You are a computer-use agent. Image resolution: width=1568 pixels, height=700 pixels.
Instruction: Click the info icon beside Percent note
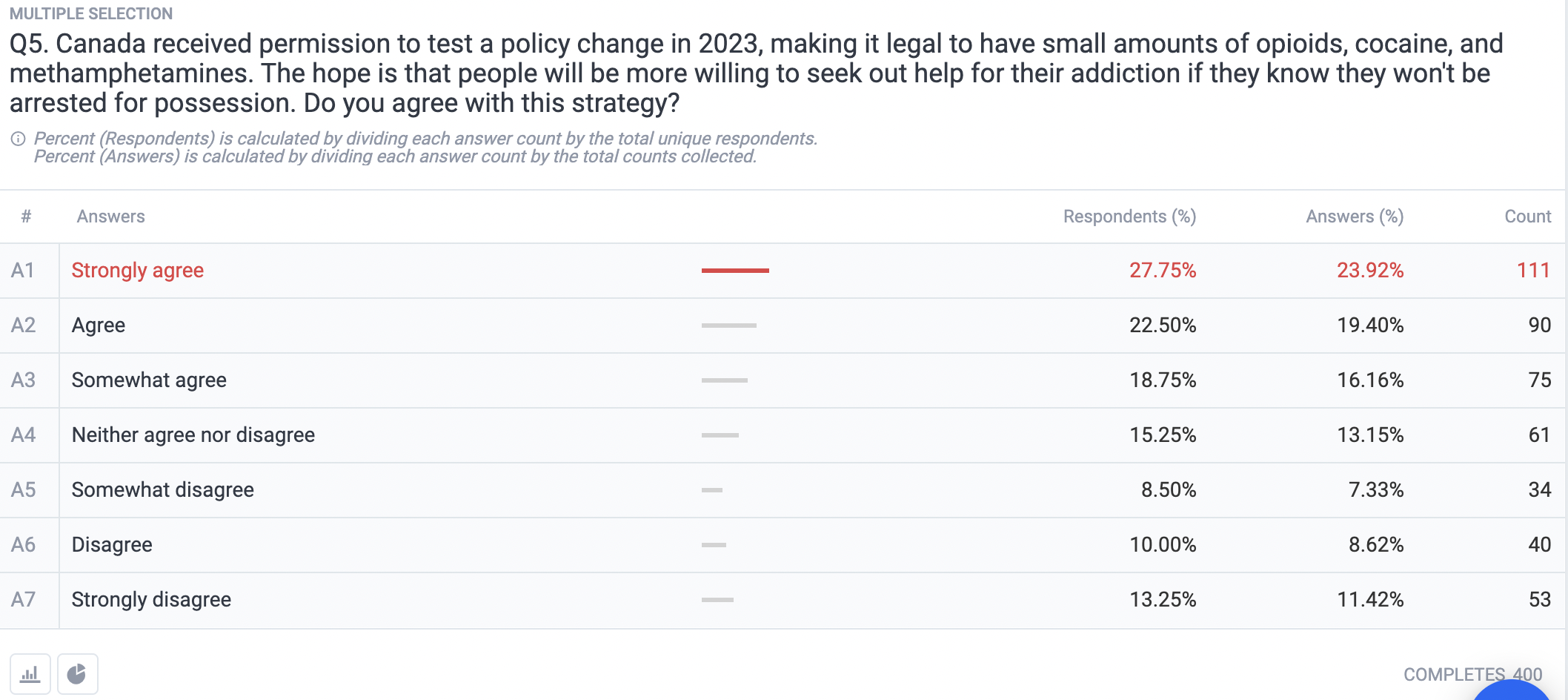click(19, 139)
